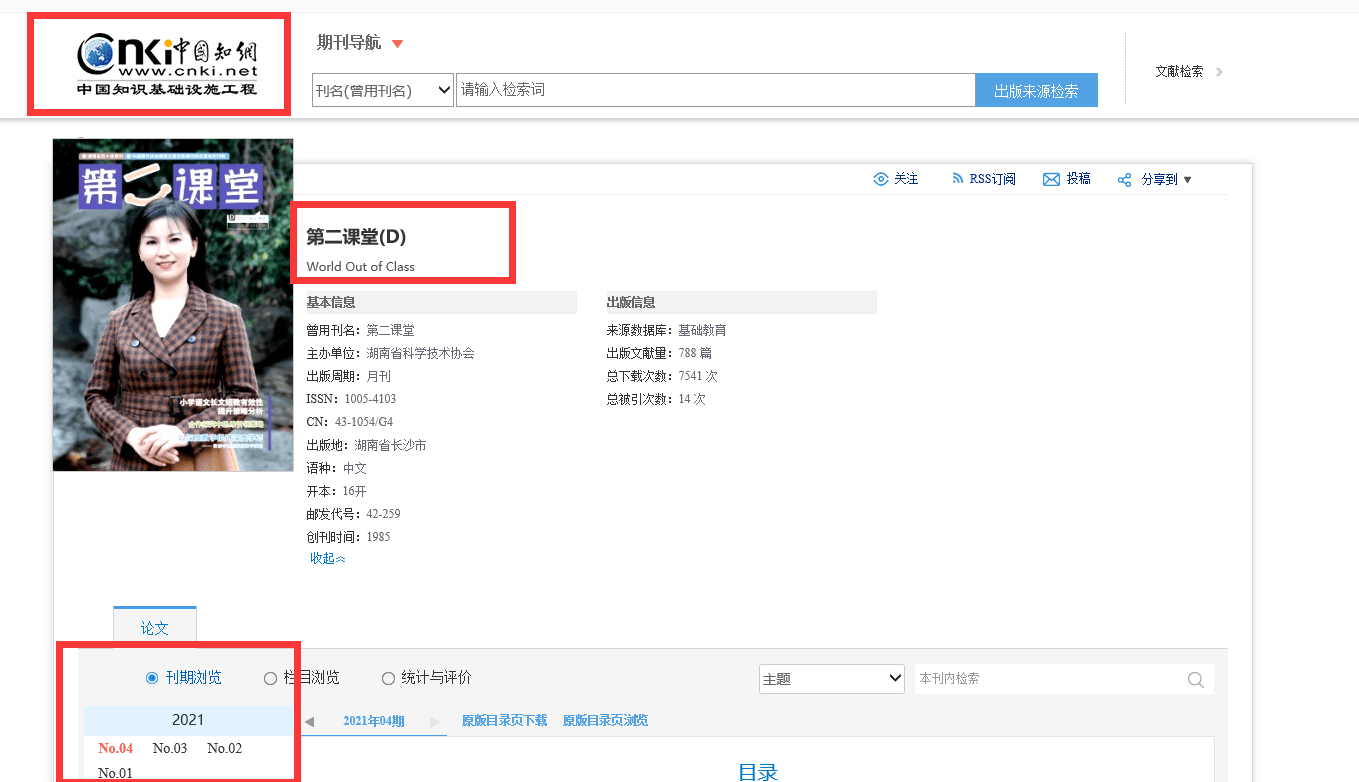
Task: Click the RSS订阅 link text
Action: click(992, 179)
